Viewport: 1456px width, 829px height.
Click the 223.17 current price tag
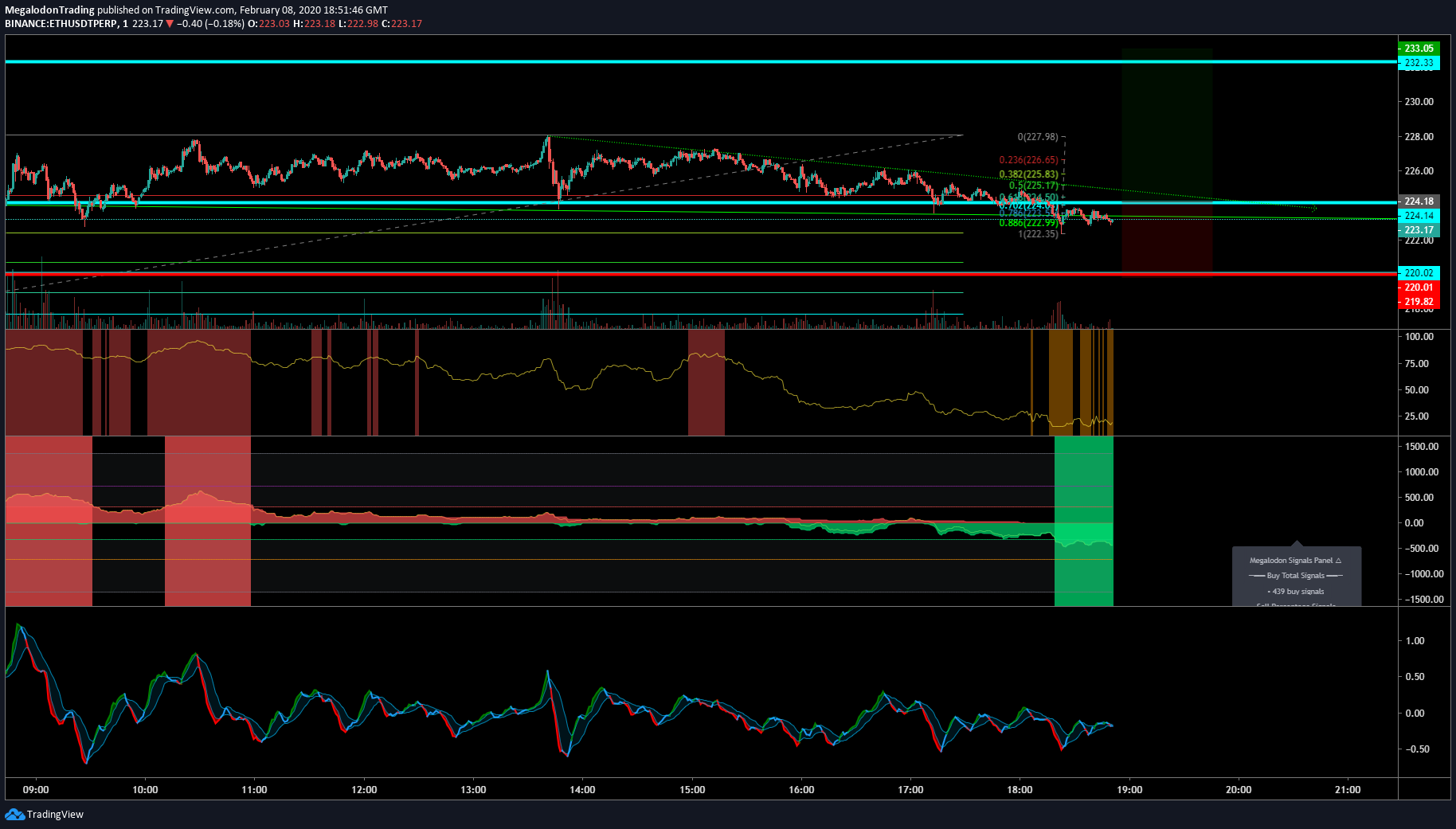1419,230
